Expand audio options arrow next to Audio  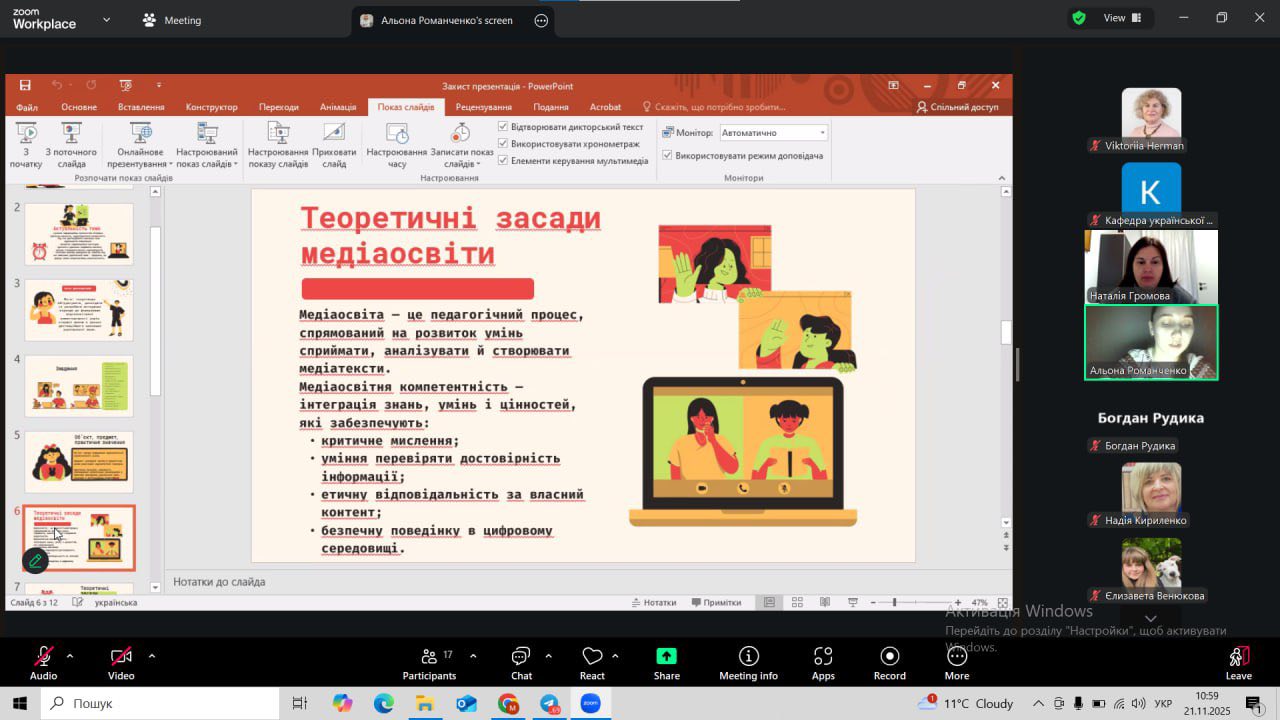(70, 656)
